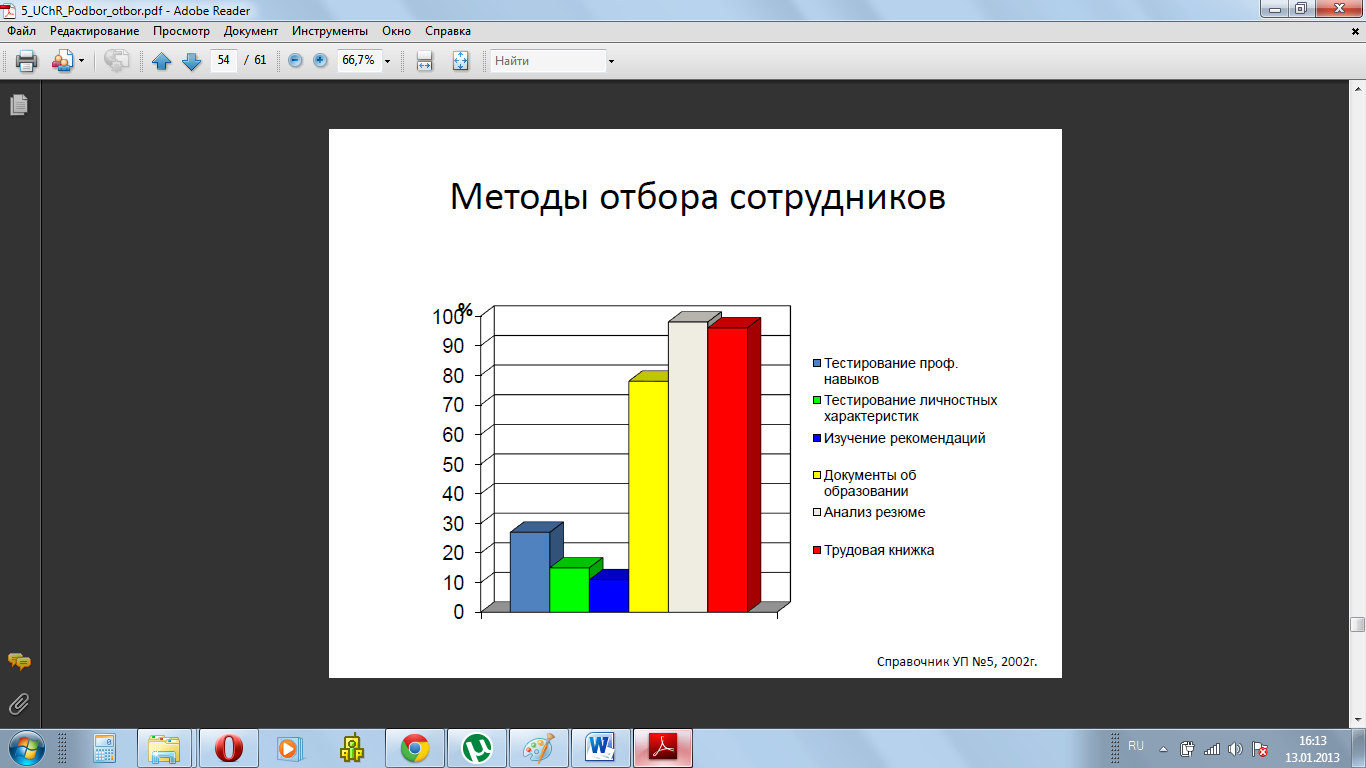Viewport: 1366px width, 768px height.
Task: Click the Adobe Reader taskbar button
Action: (664, 748)
